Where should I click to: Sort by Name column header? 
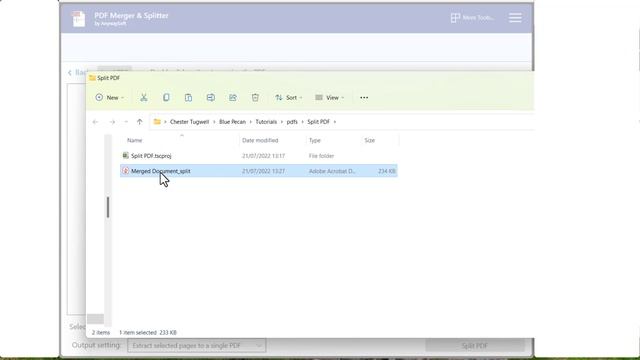(135, 140)
